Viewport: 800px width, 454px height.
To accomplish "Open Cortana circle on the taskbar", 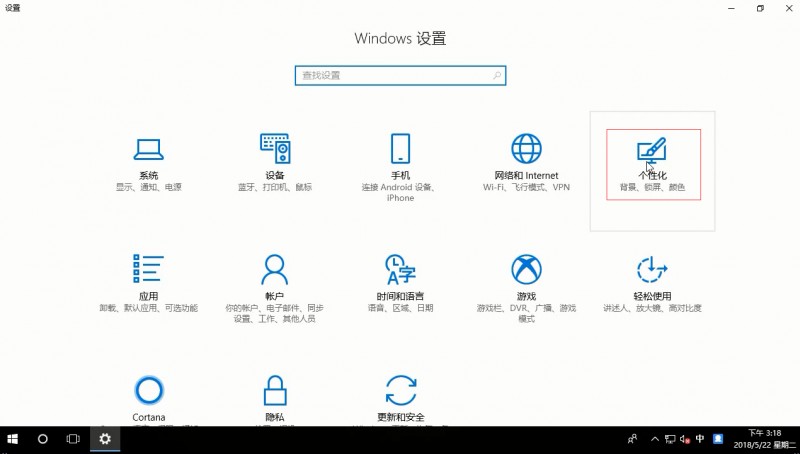I will point(43,439).
